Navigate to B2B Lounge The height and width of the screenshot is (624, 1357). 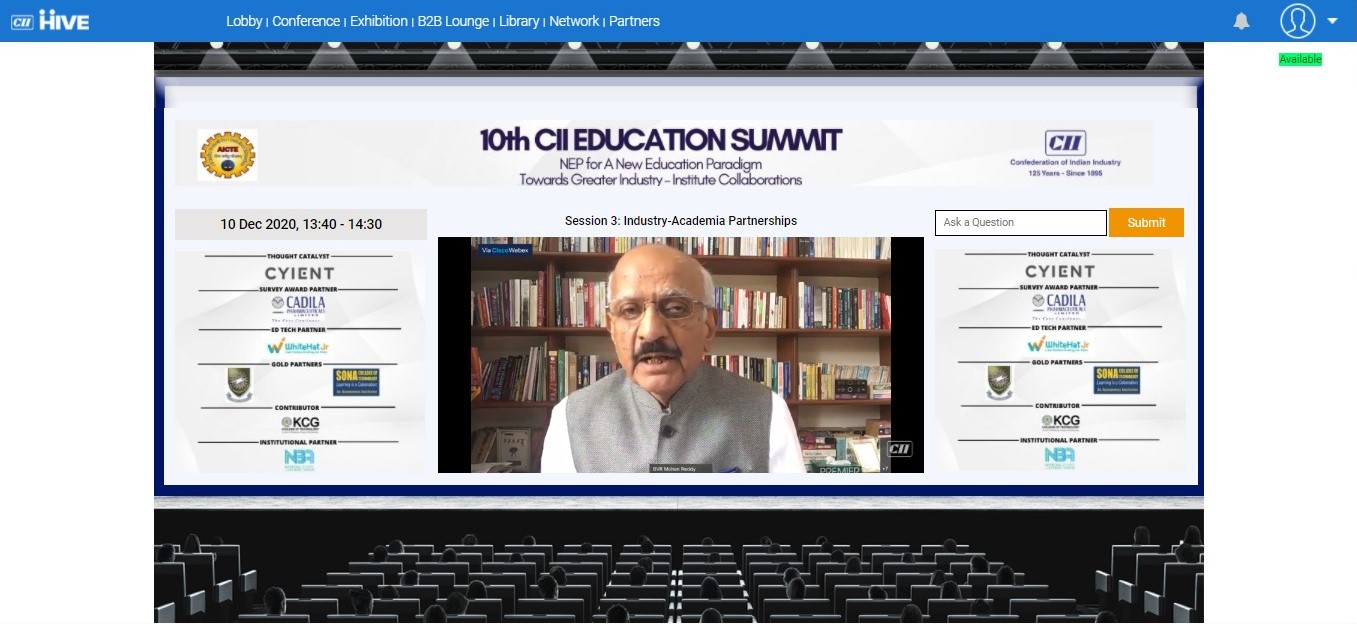pos(453,21)
